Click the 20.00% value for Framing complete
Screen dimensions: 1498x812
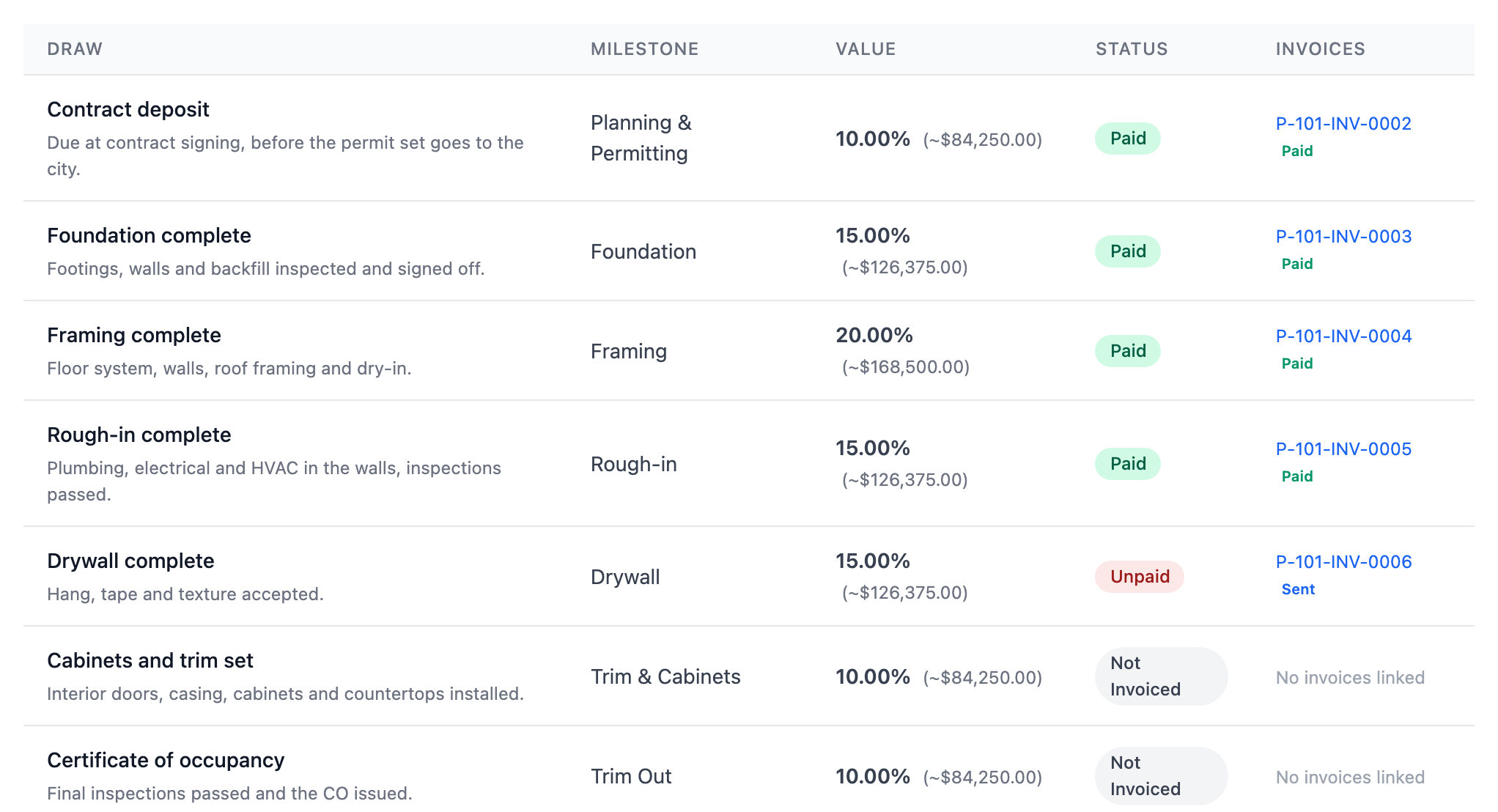tap(874, 335)
